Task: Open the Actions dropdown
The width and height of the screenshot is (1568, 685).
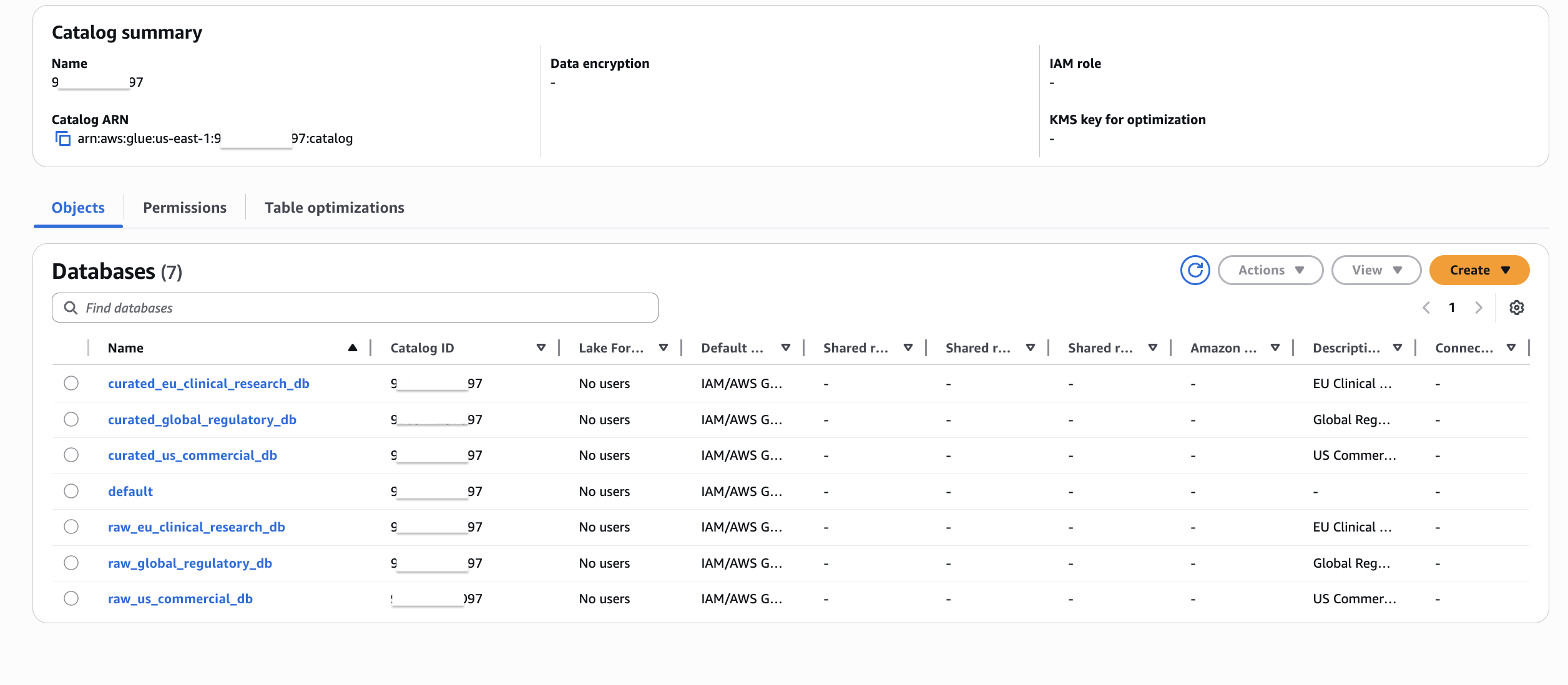Action: click(x=1270, y=270)
